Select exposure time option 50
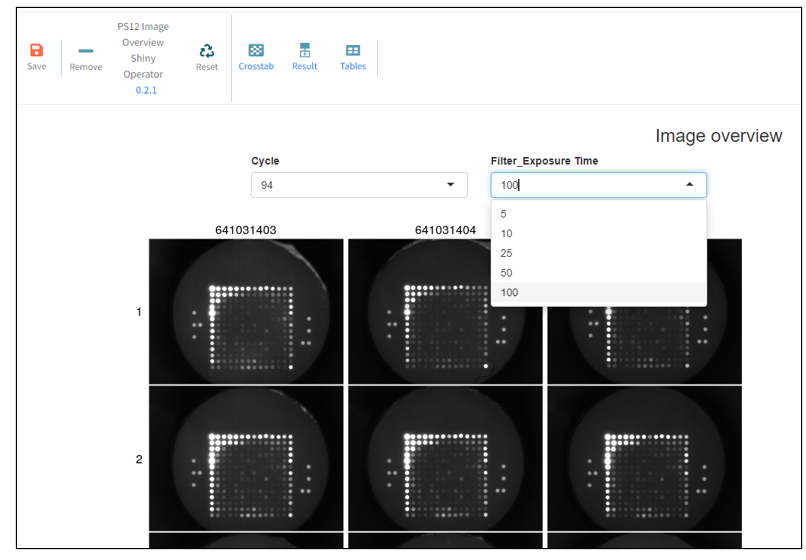Viewport: 806px width, 560px height. click(x=599, y=273)
